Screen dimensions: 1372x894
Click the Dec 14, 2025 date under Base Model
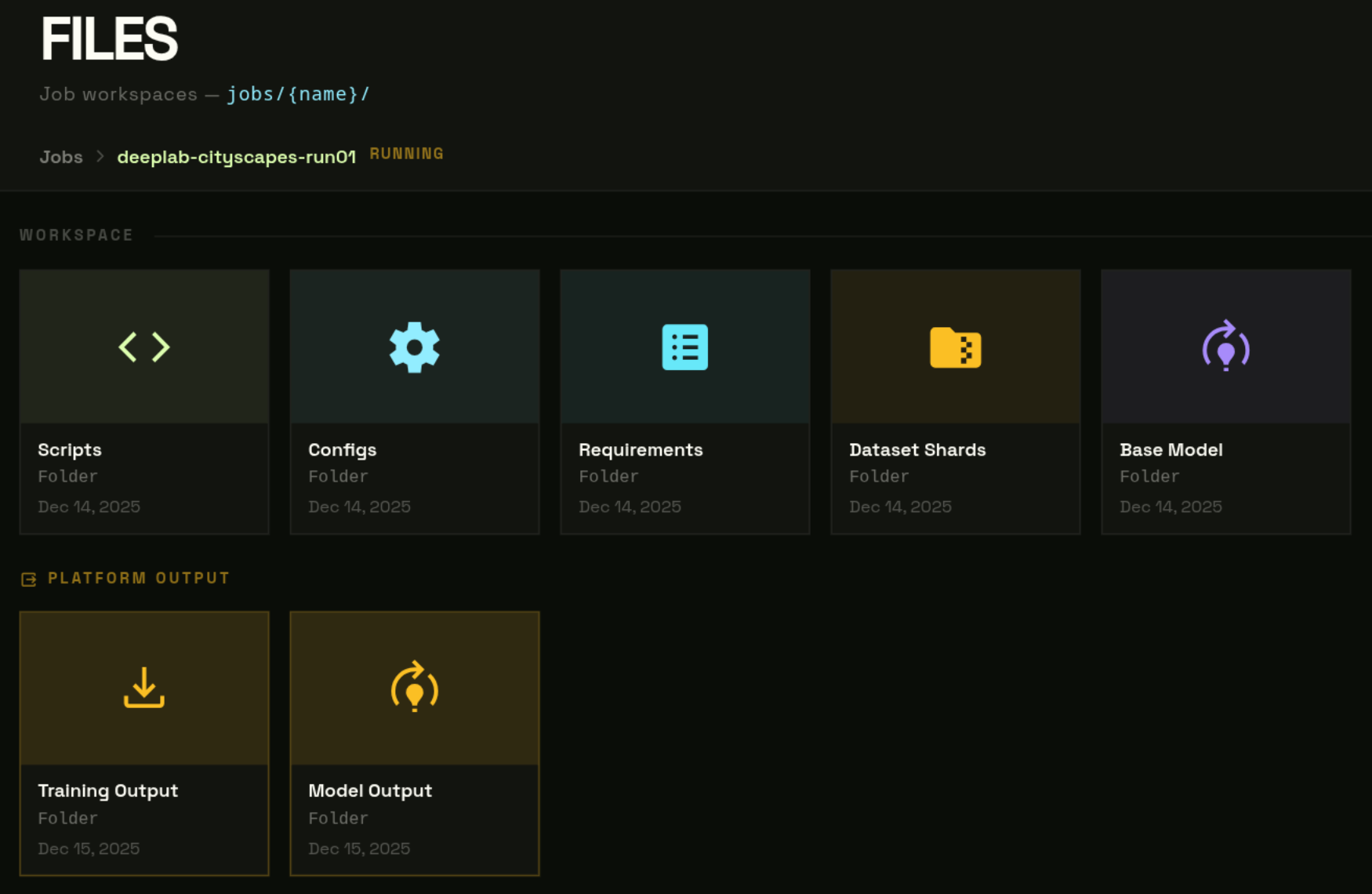tap(1171, 507)
